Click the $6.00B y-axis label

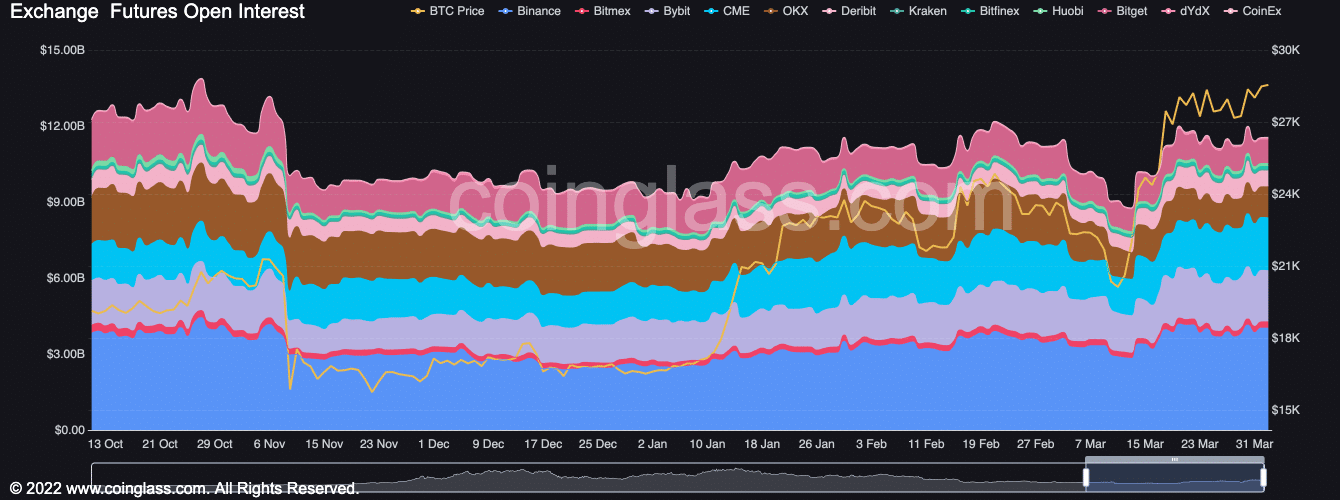65,278
